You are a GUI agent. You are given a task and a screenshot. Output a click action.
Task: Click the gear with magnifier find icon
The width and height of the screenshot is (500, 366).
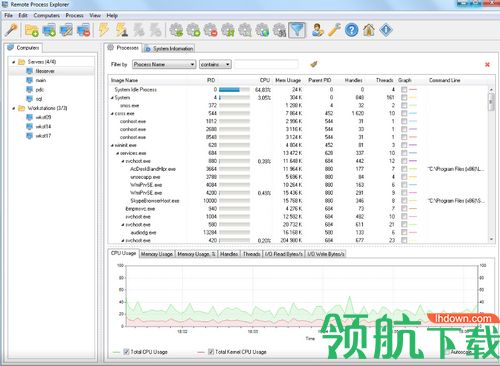coord(245,30)
